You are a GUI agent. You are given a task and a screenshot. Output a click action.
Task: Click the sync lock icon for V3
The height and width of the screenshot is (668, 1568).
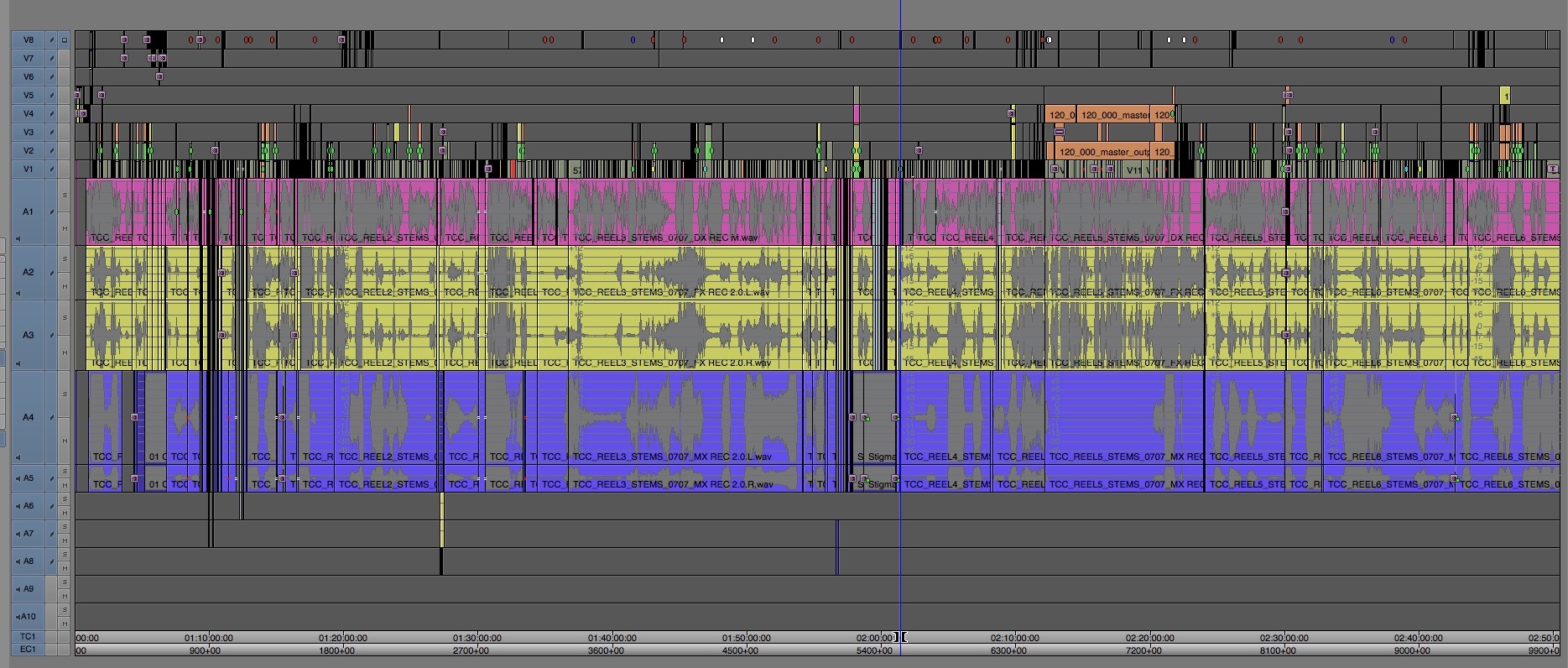tap(52, 133)
